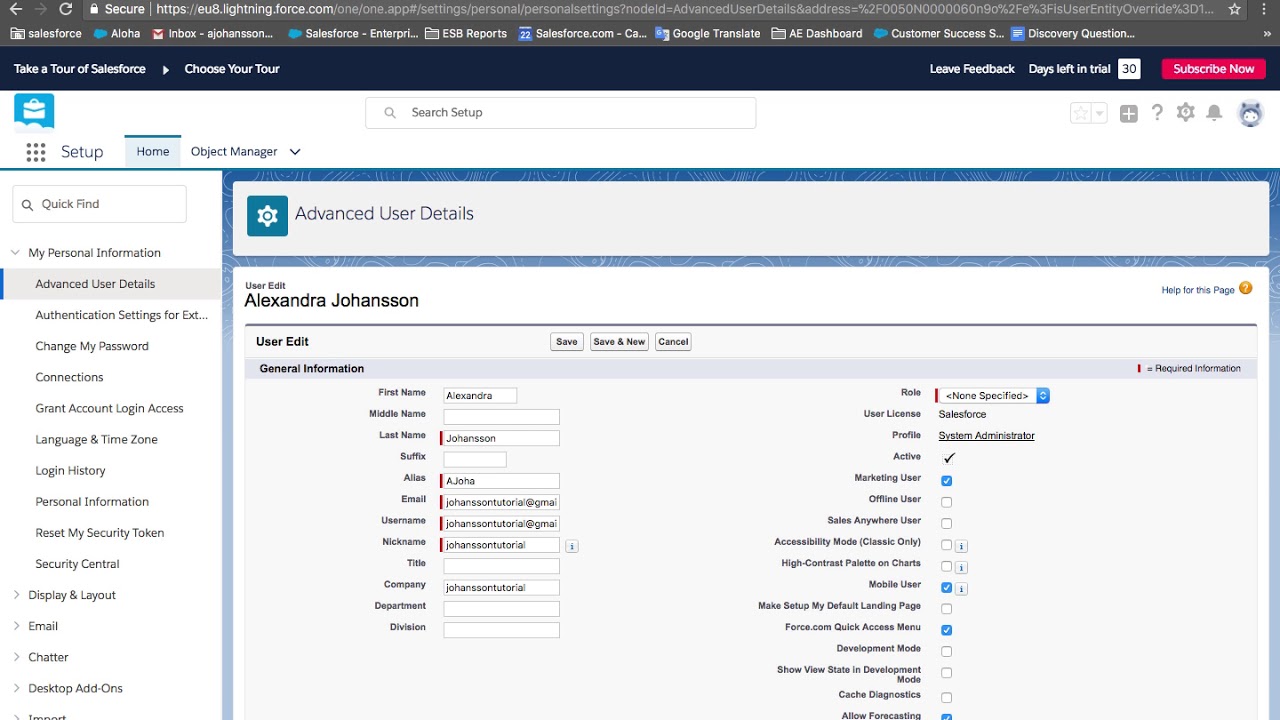
Task: Click the Advanced User Details gear icon
Action: coord(267,215)
